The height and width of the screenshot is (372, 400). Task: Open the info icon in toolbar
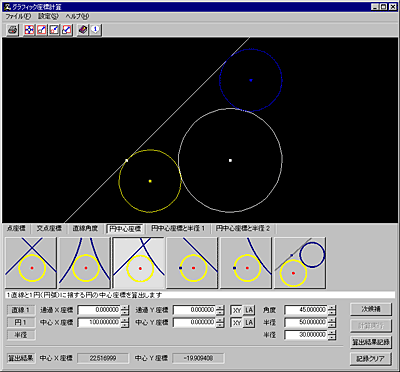coord(96,30)
